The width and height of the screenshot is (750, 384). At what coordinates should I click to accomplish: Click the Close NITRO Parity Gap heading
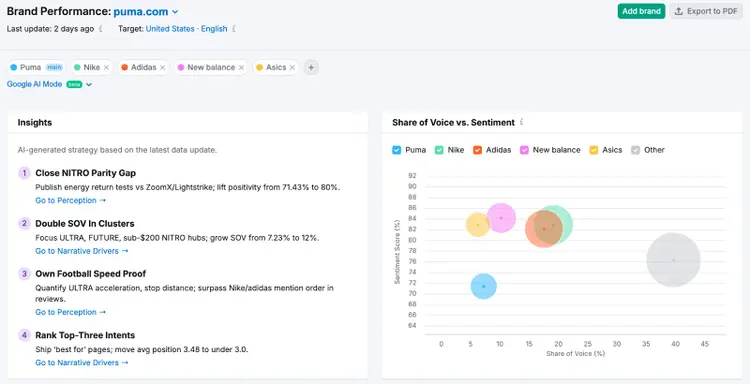point(86,173)
